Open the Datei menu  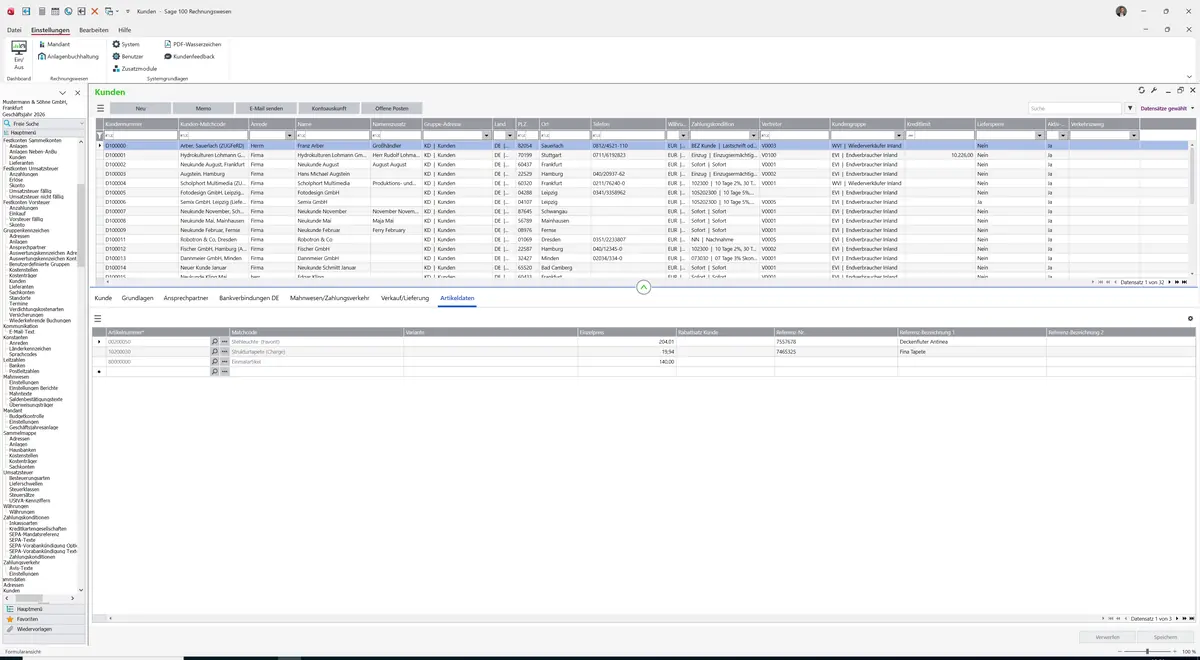pyautogui.click(x=14, y=30)
